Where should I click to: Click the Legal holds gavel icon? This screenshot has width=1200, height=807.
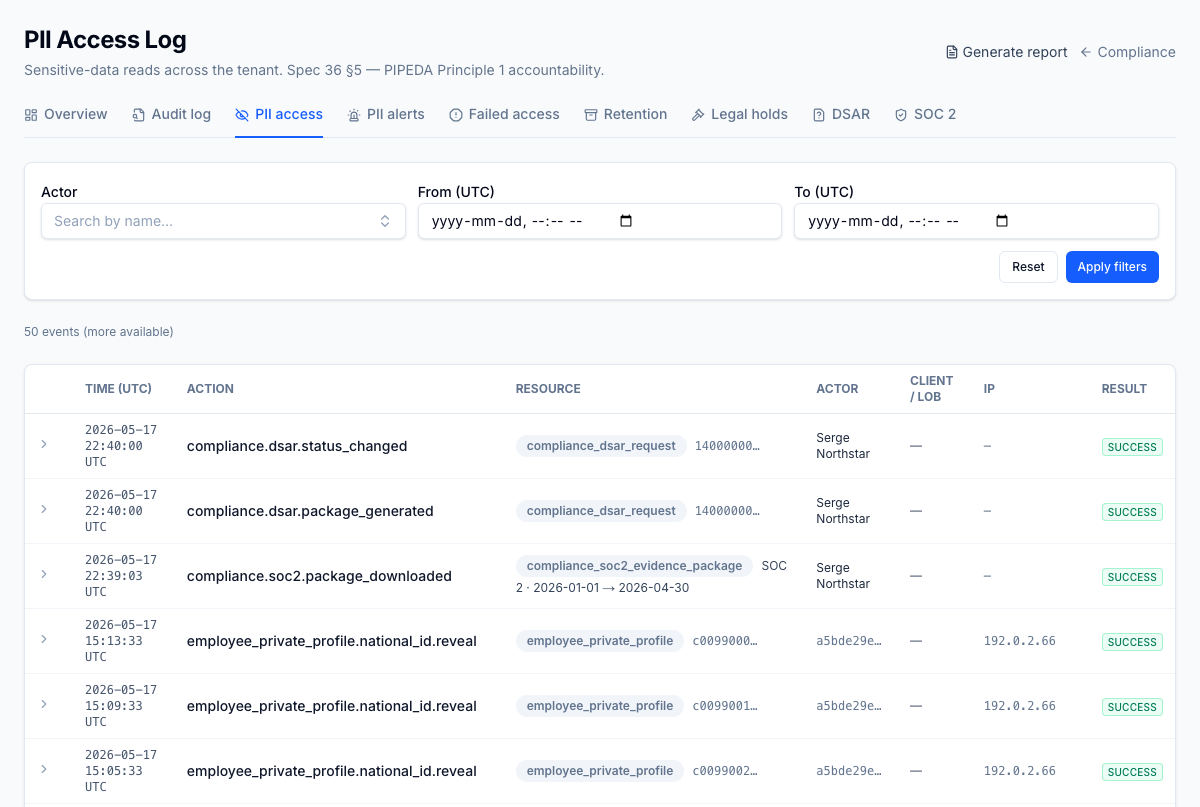pyautogui.click(x=698, y=115)
